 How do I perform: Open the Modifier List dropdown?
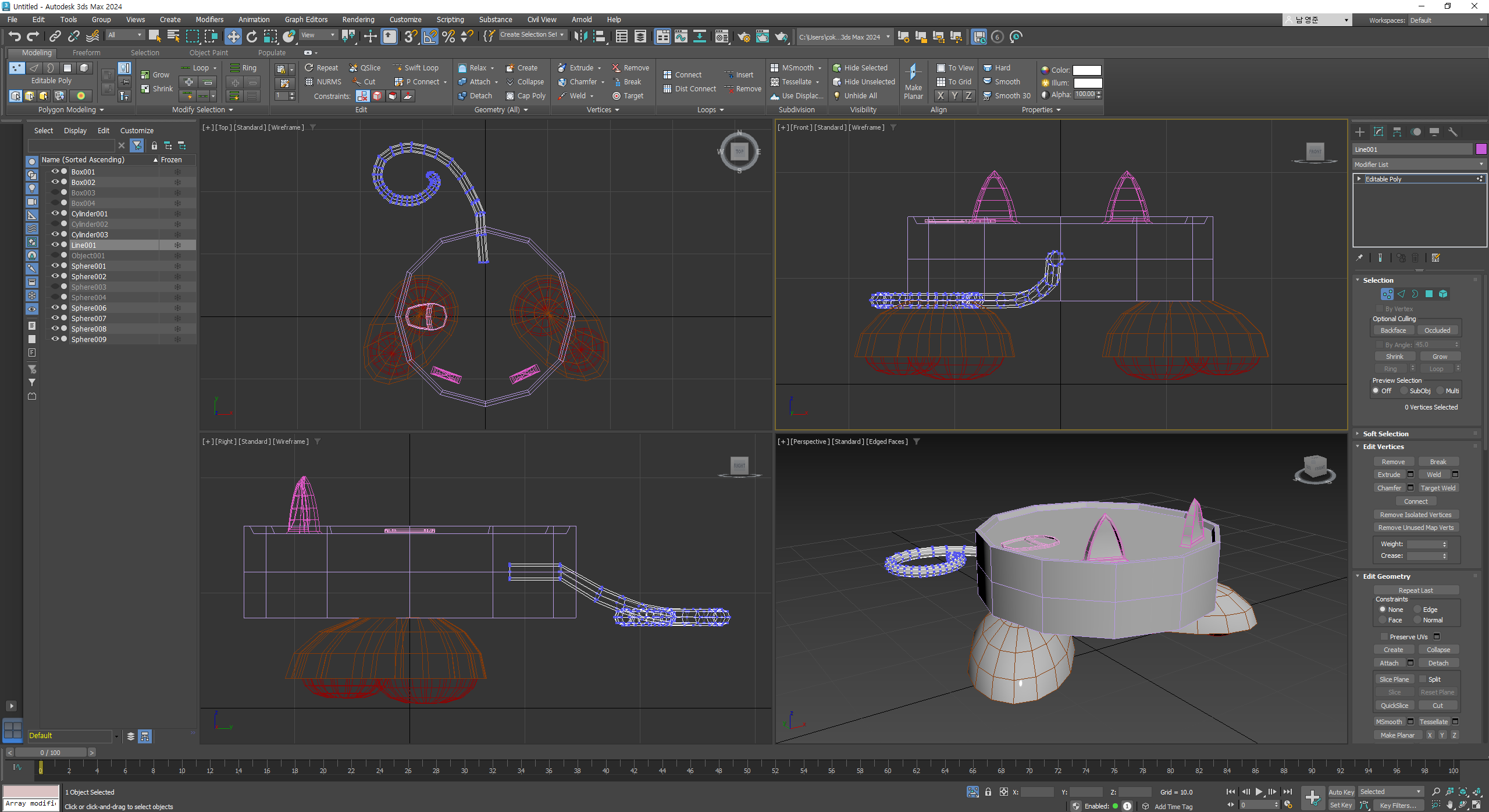[x=1419, y=165]
